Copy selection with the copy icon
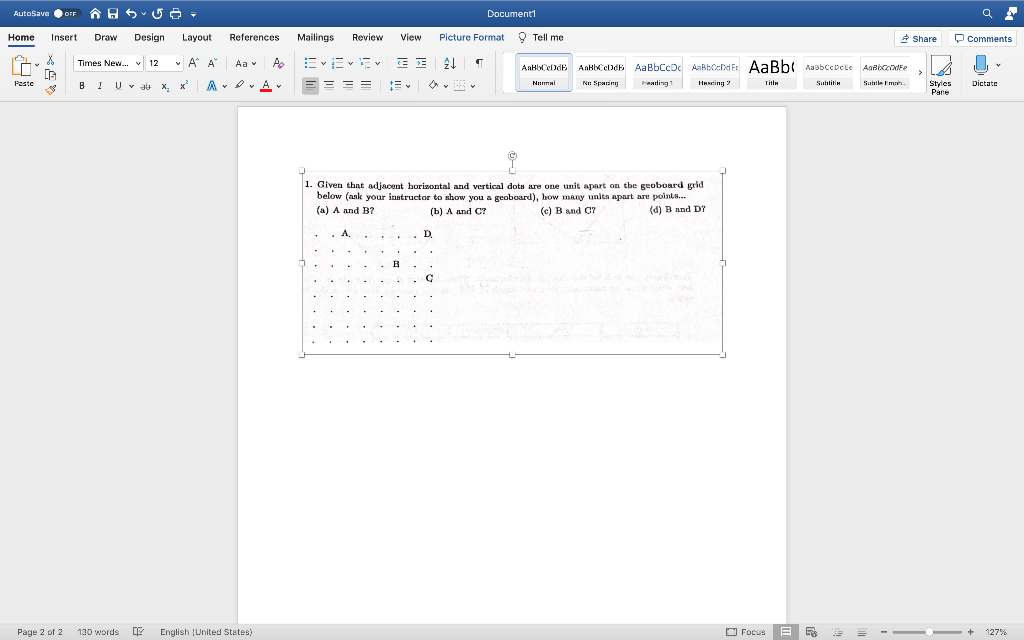This screenshot has width=1024, height=640. (50, 74)
